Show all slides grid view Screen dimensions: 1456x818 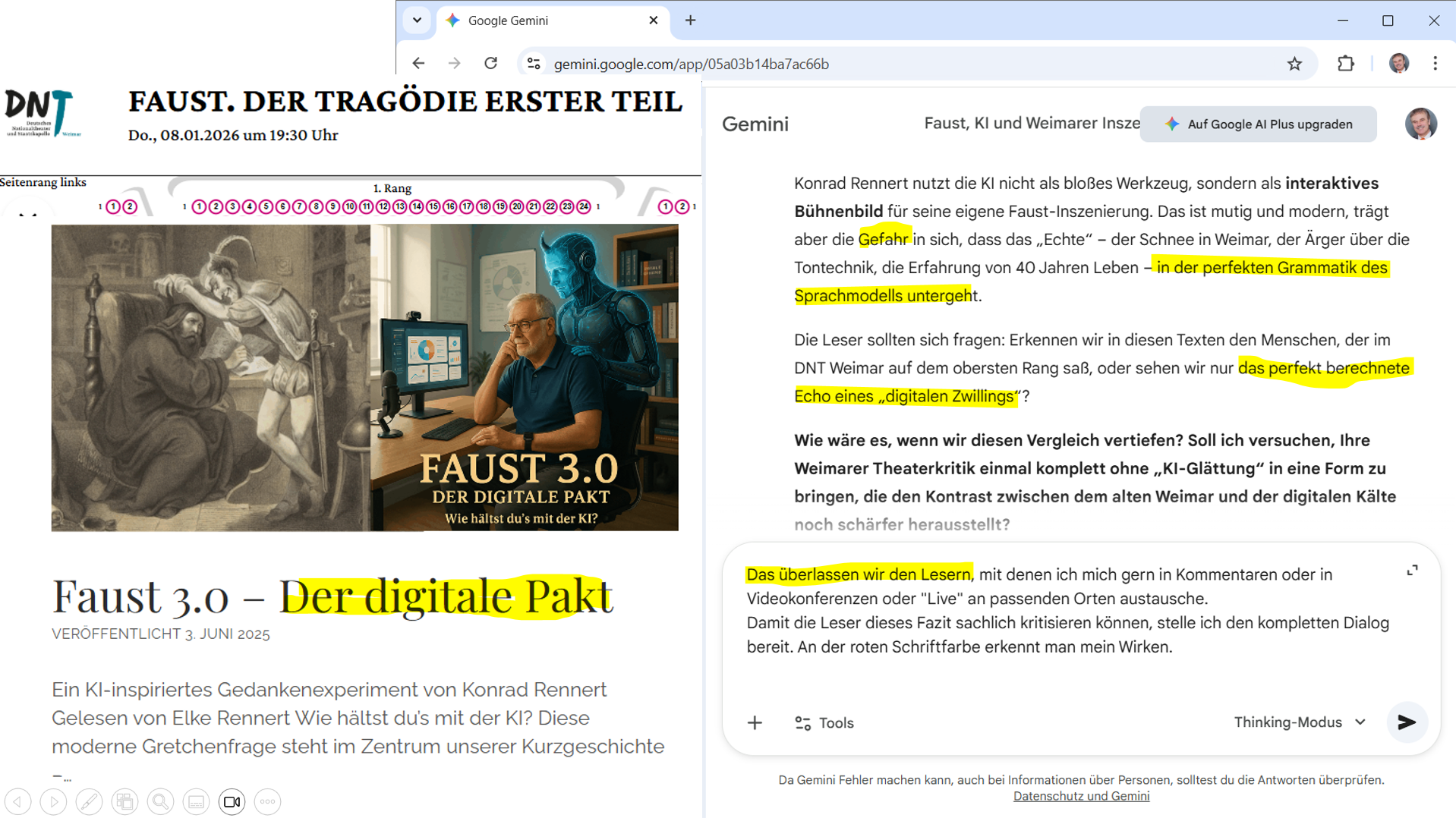tap(124, 801)
